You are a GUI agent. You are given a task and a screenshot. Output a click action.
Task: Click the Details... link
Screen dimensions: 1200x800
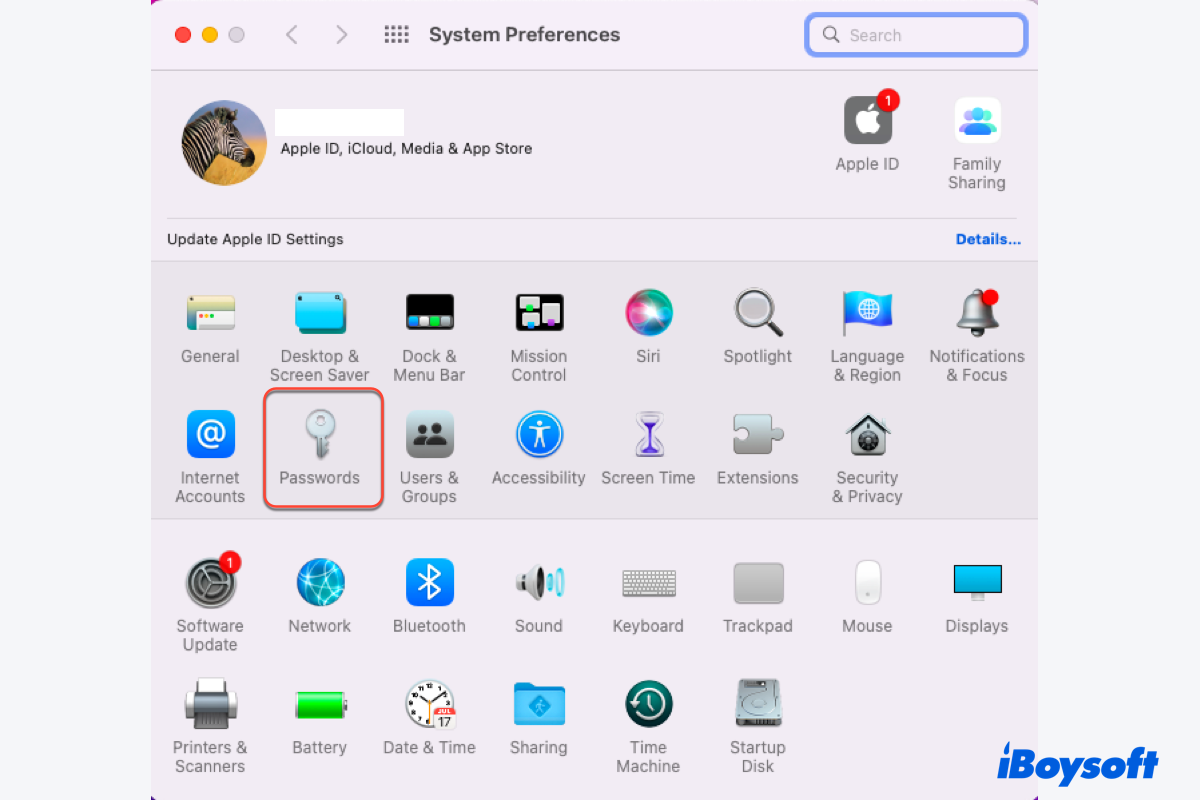tap(988, 240)
